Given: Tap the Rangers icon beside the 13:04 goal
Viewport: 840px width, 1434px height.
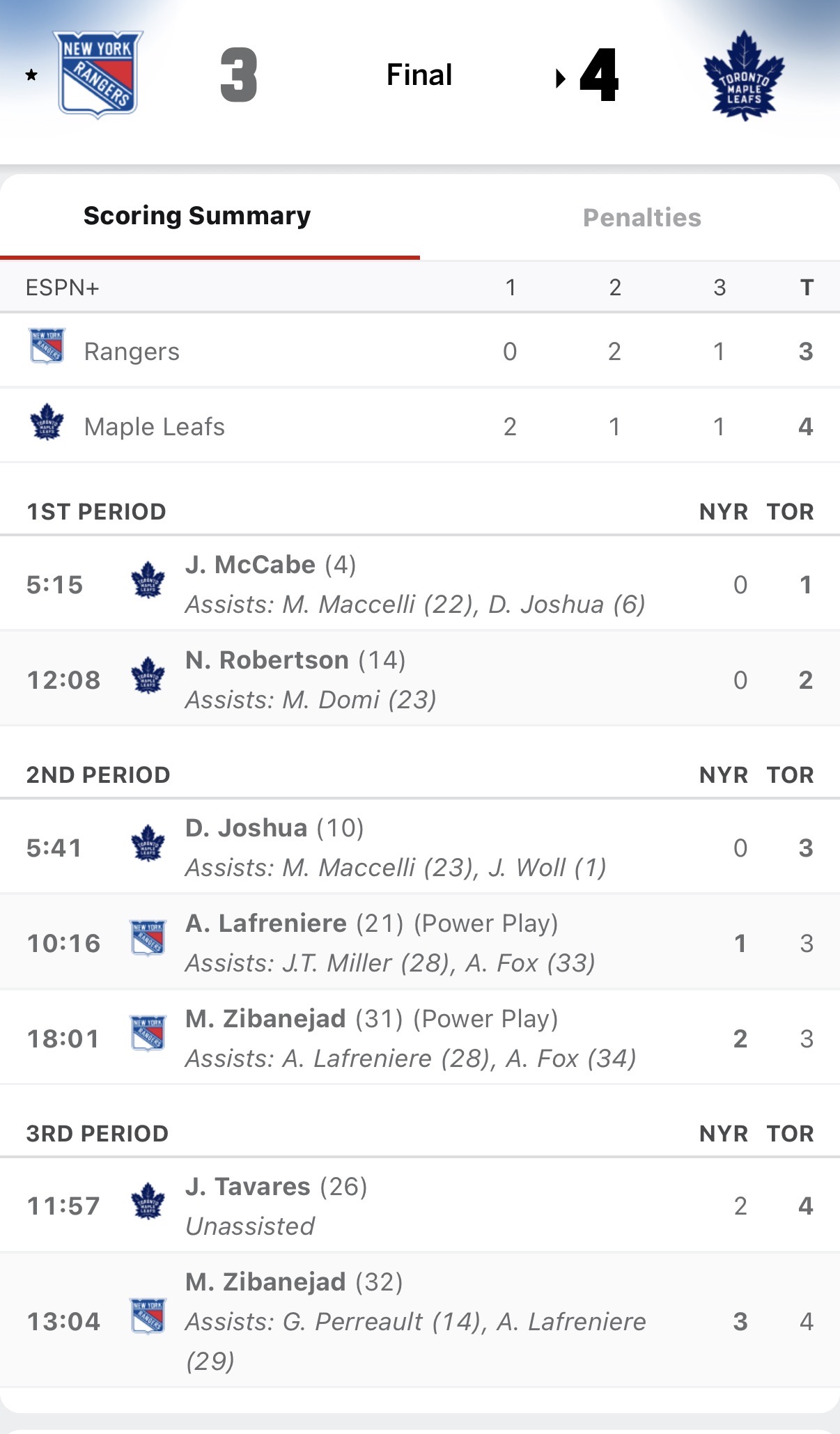Looking at the screenshot, I should (148, 1316).
